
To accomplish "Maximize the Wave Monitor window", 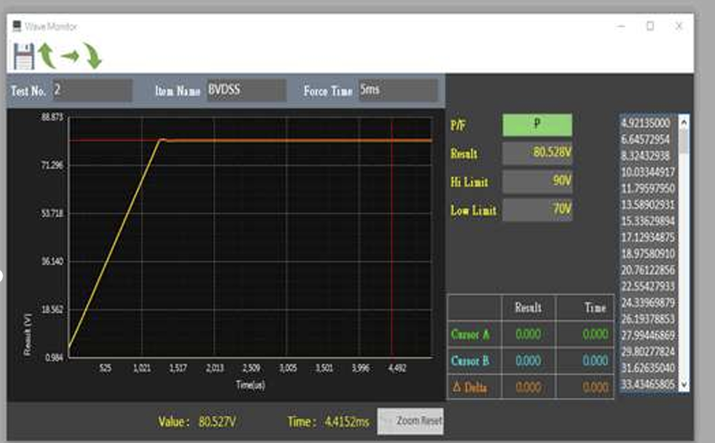I will pos(650,26).
